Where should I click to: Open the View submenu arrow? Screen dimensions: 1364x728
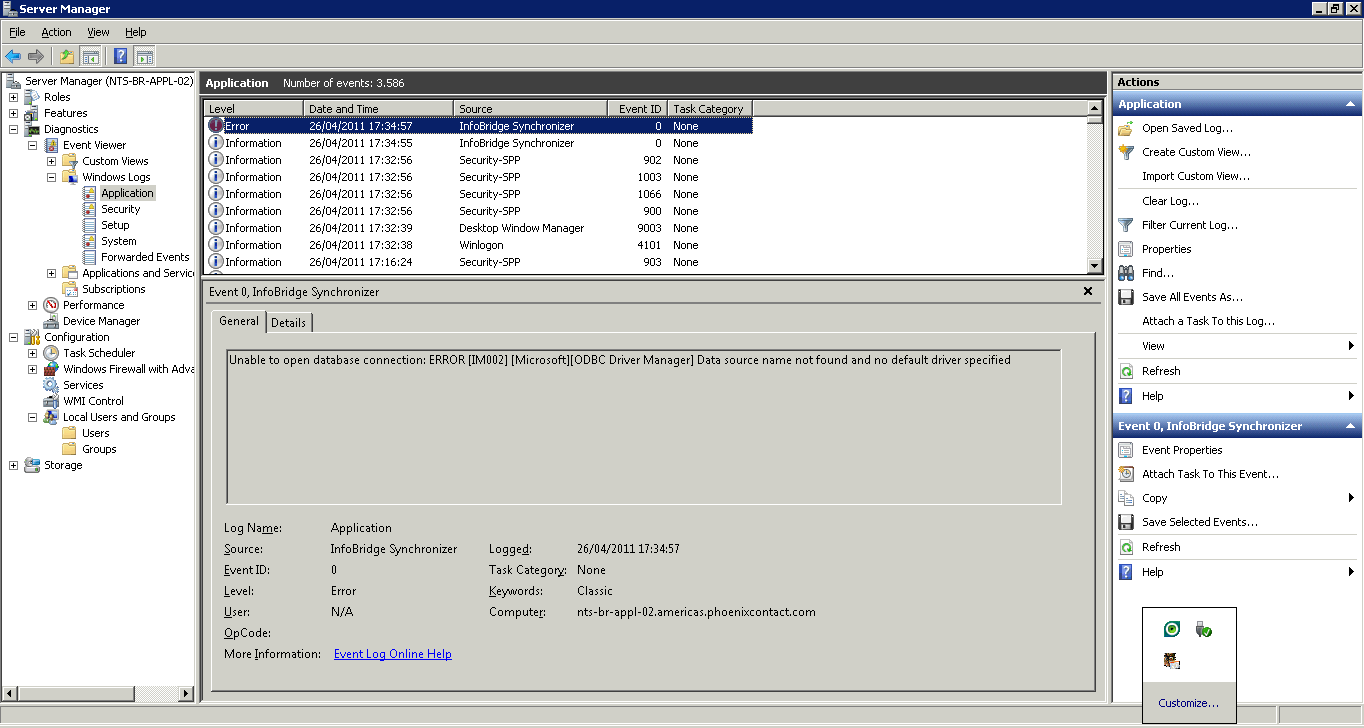1351,346
